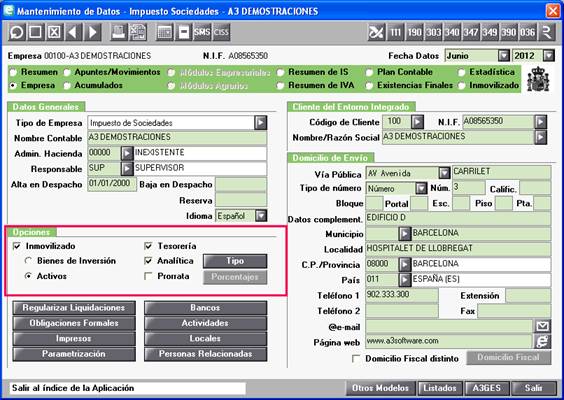Expand the Tipo de Empresa selector
This screenshot has width=564, height=400.
260,123
